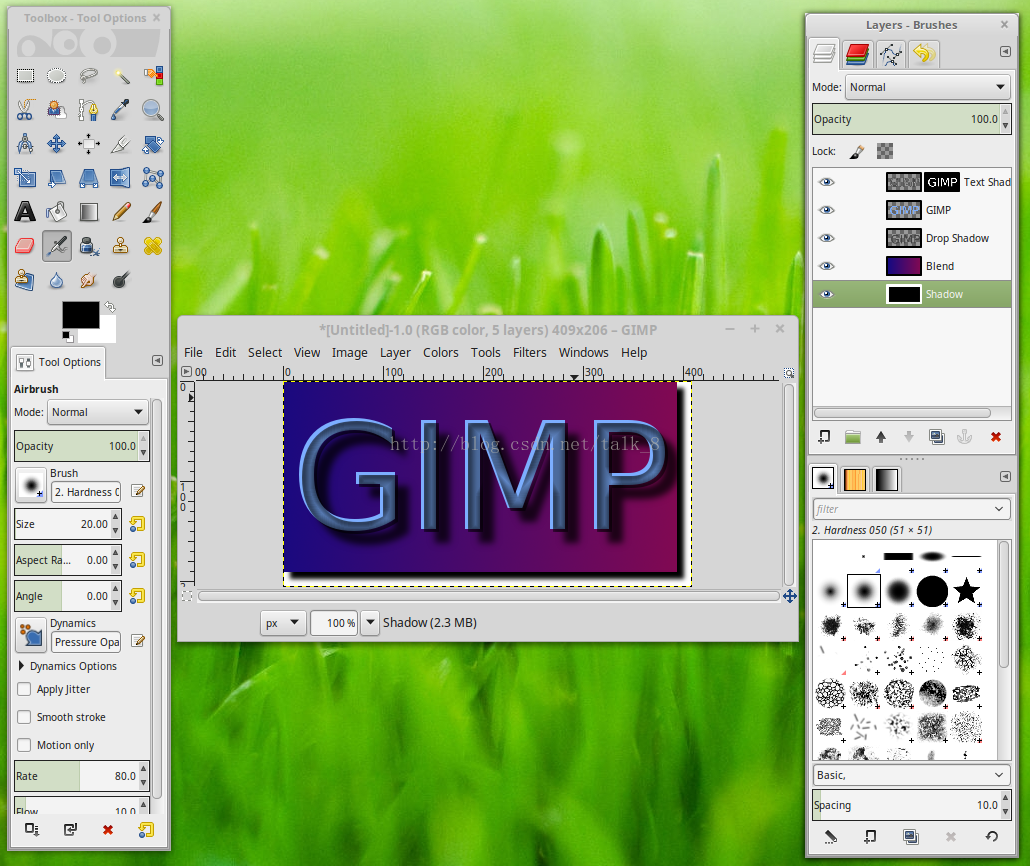Enable Smooth stroke checkbox
Viewport: 1030px width, 866px height.
click(x=24, y=717)
